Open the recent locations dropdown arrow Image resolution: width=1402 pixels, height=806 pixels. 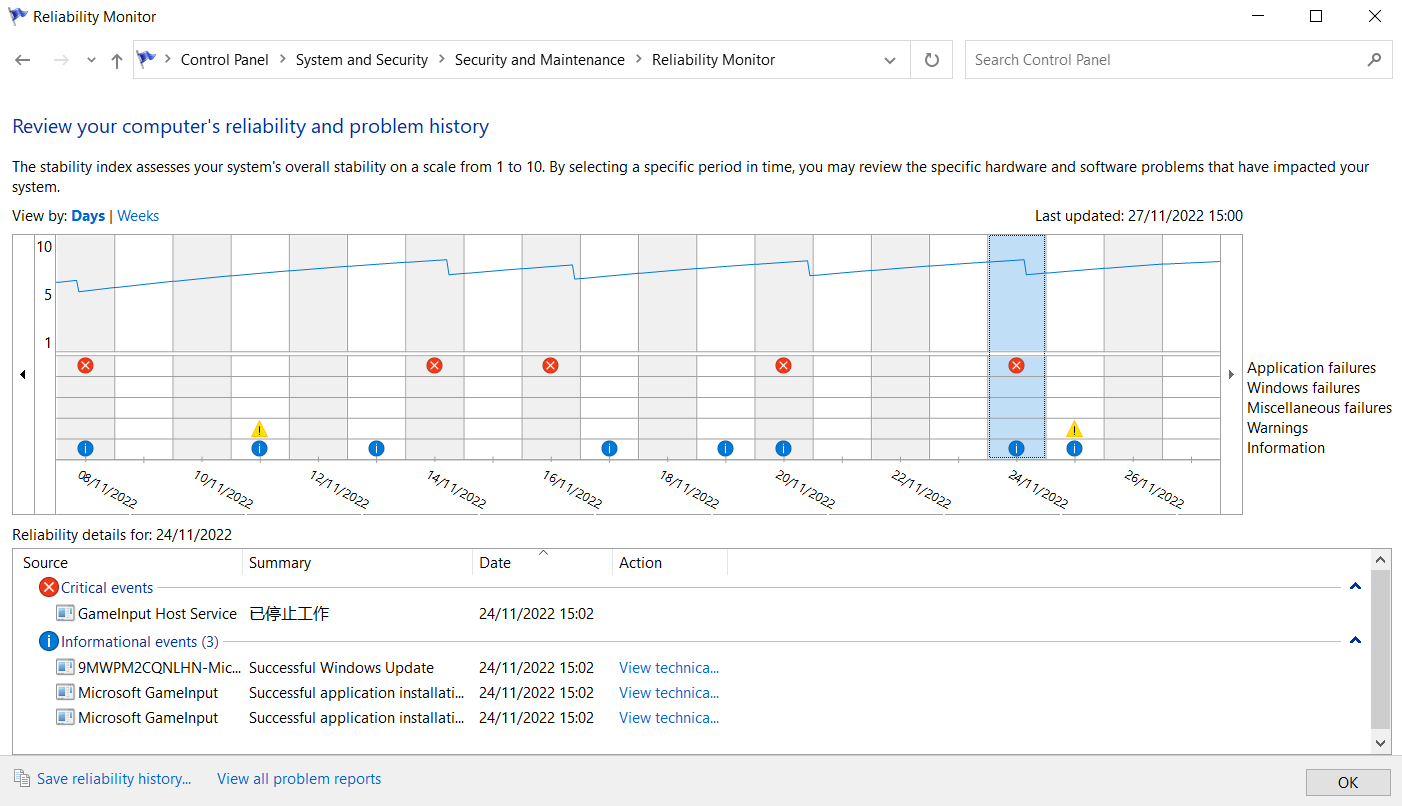(91, 61)
